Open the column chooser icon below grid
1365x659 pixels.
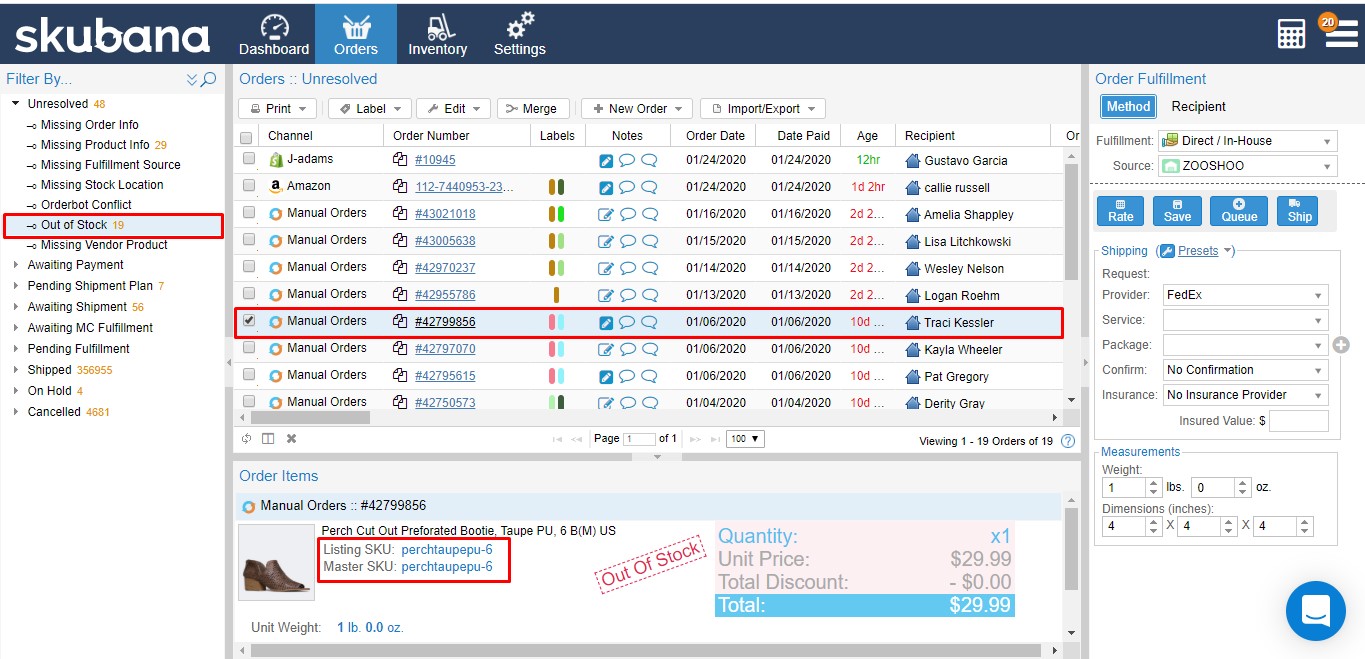[x=268, y=439]
